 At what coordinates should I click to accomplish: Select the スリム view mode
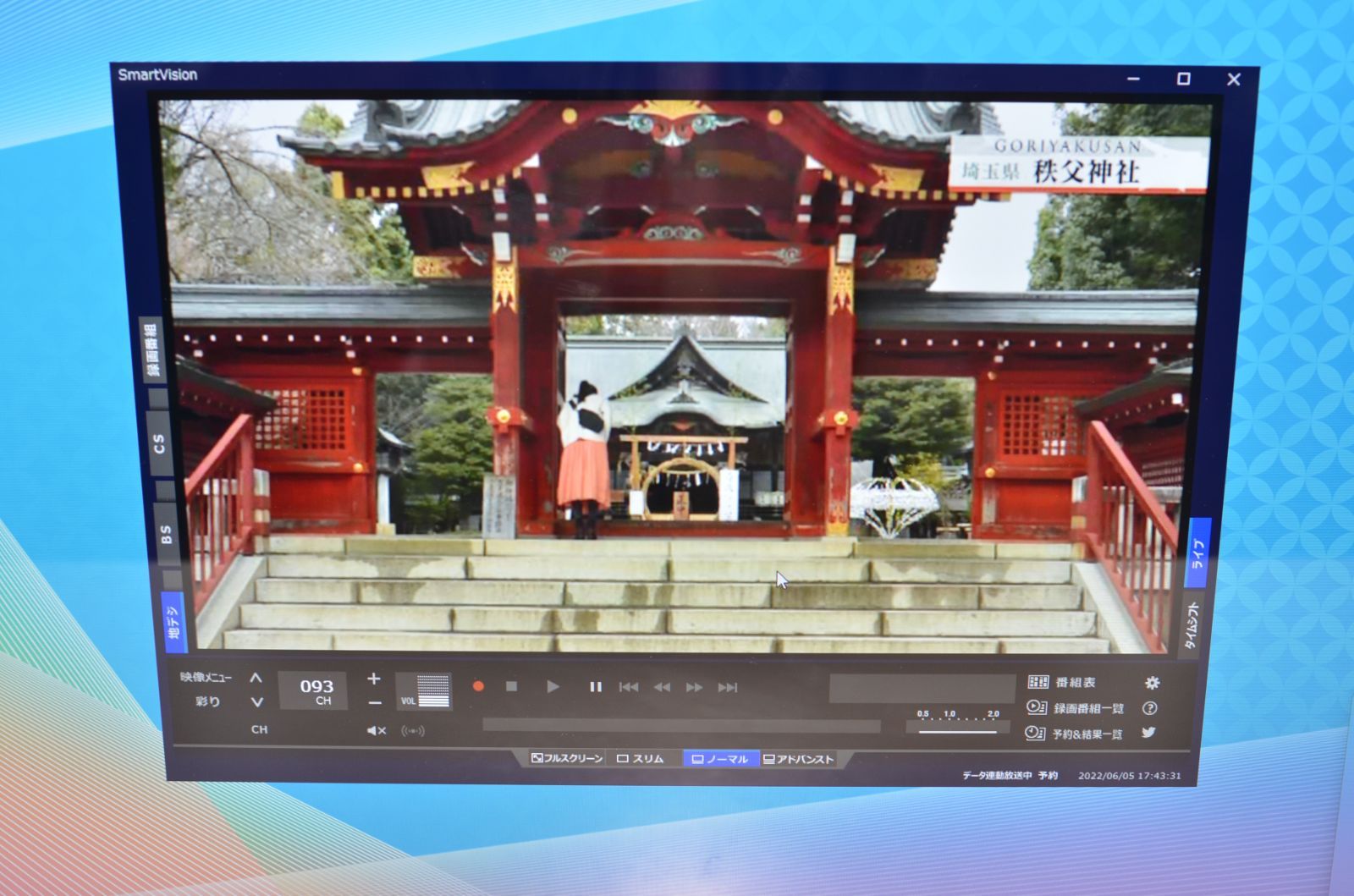click(641, 759)
